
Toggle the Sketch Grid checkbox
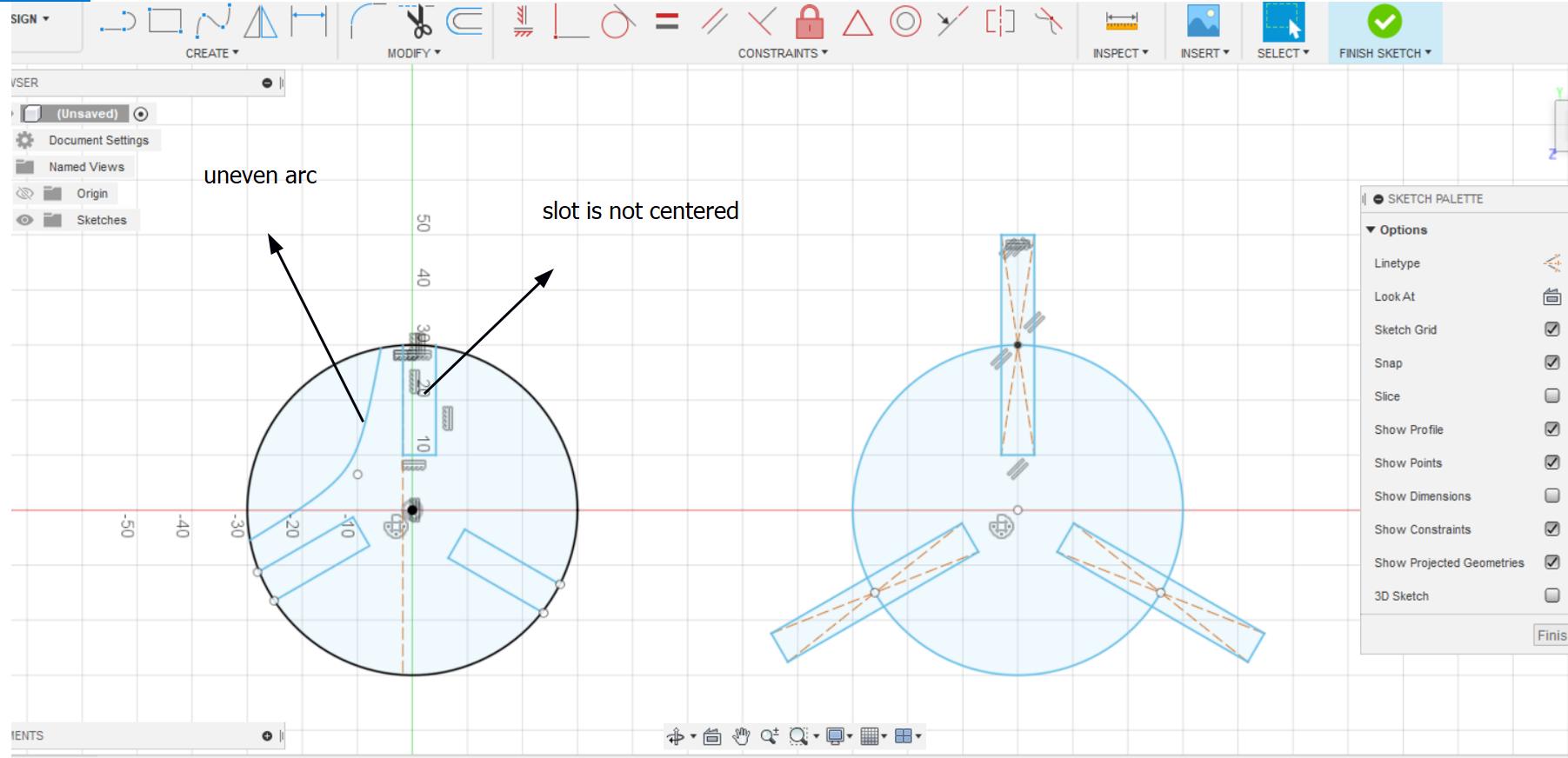click(1551, 329)
